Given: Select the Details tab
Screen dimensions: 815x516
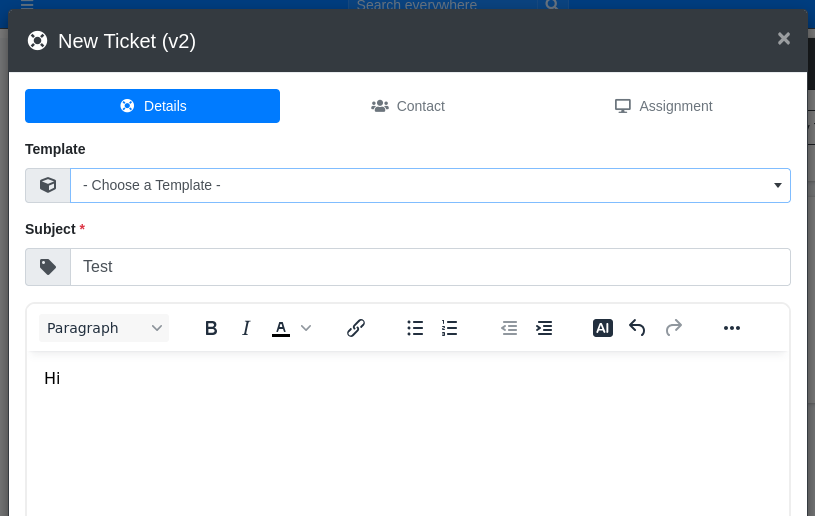Looking at the screenshot, I should click(x=152, y=106).
